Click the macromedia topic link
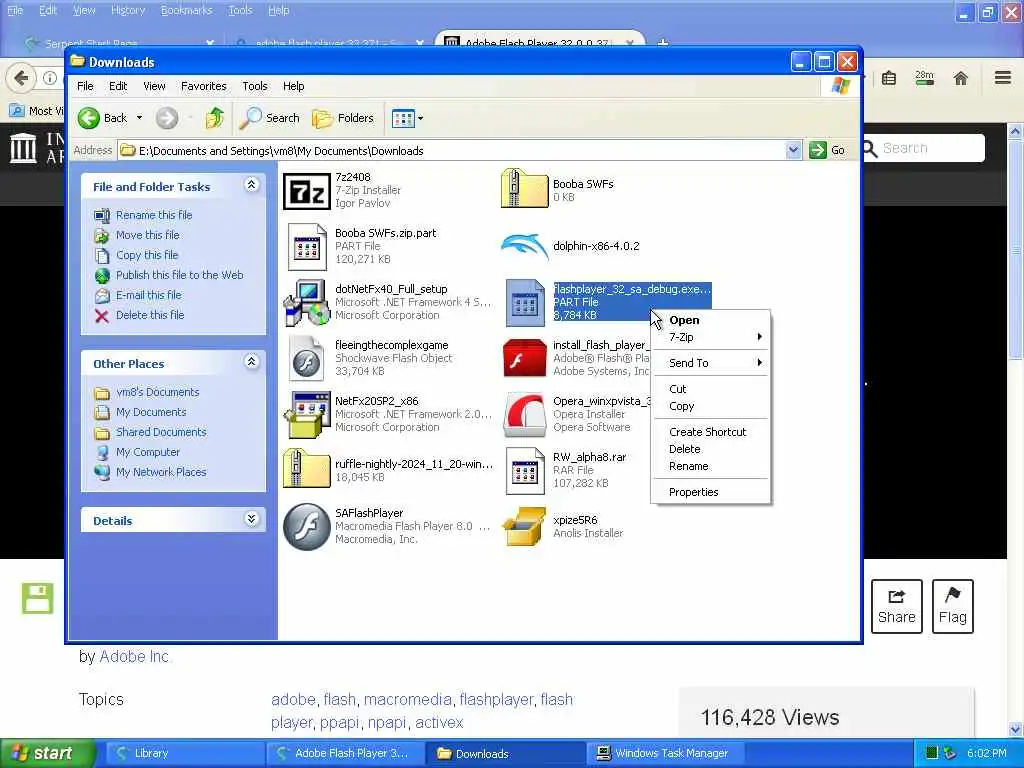The height and width of the screenshot is (768, 1024). coord(408,700)
